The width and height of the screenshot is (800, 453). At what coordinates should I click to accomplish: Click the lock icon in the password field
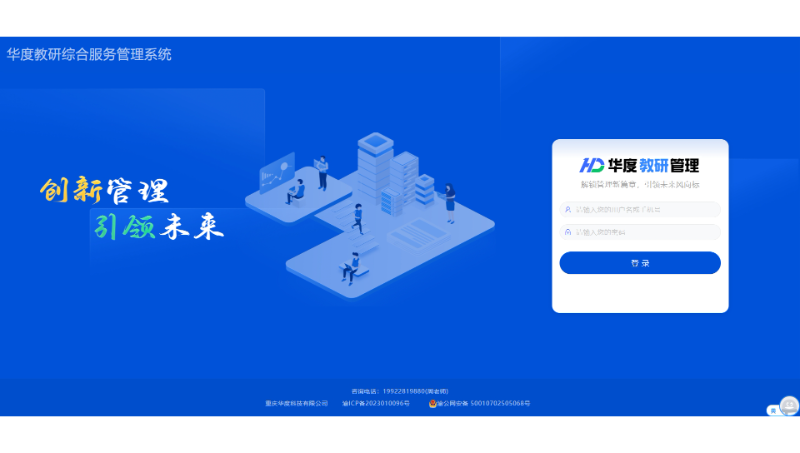[568, 232]
